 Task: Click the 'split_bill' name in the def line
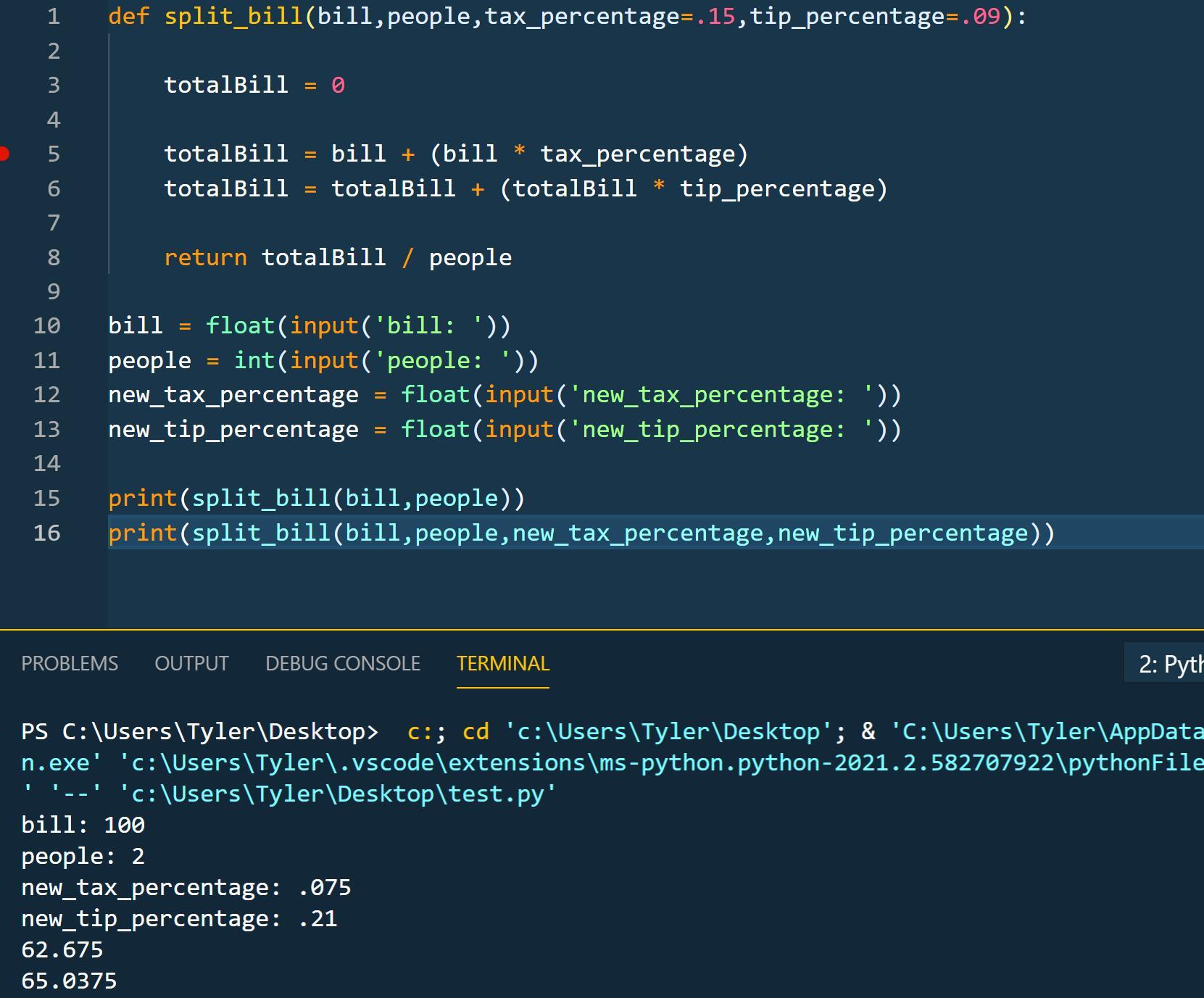233,17
